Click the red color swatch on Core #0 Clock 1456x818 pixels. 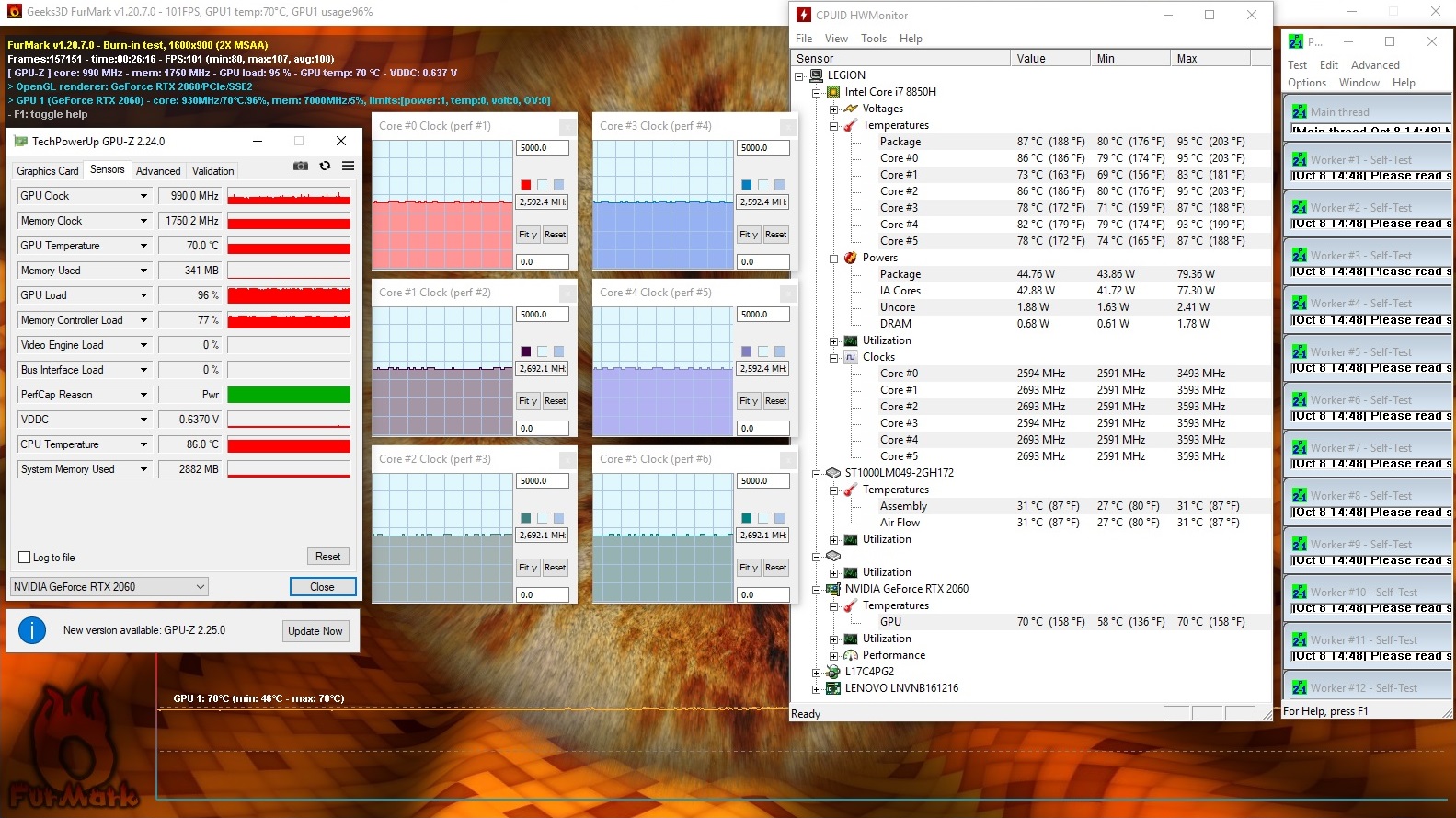coord(526,185)
